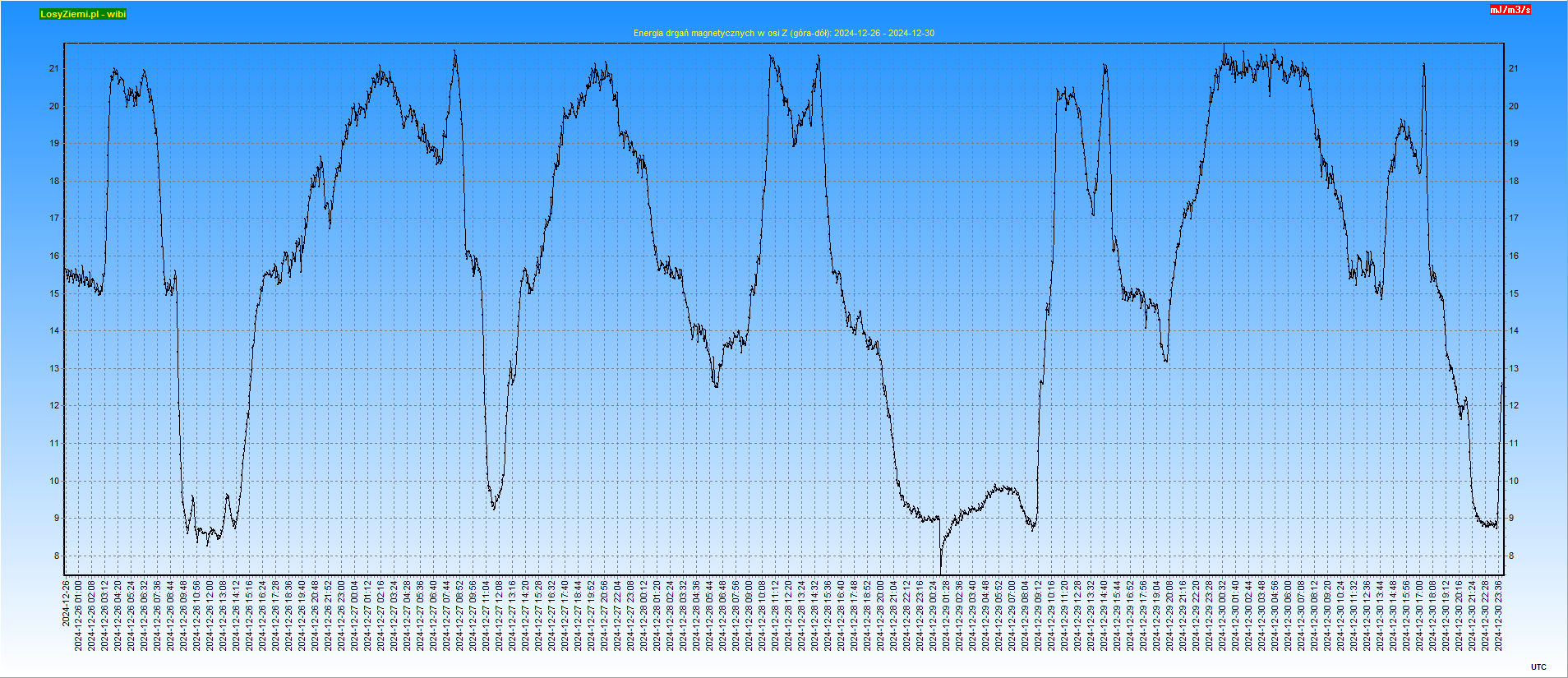
Task: Click the UTC label at bottom right
Action: coord(1538,666)
